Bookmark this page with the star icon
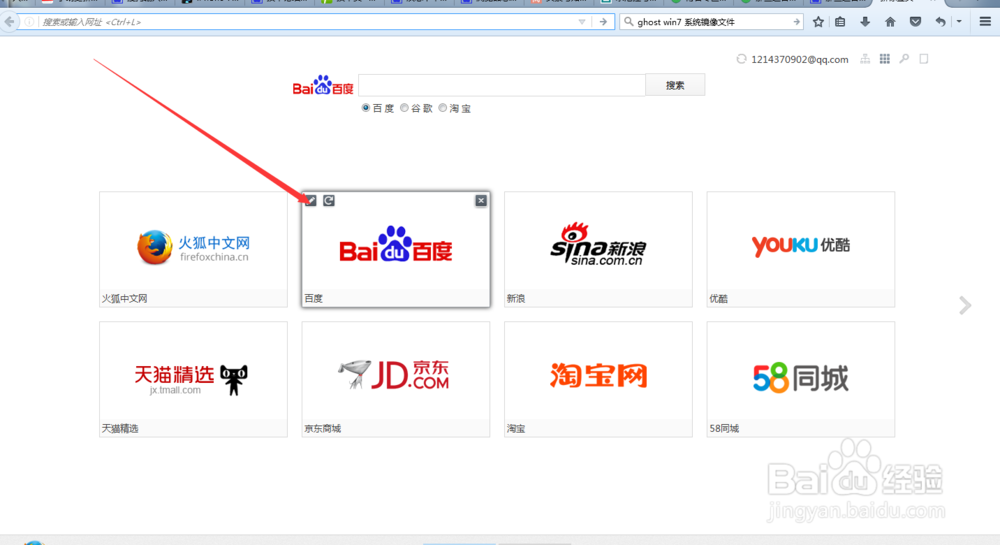Image resolution: width=1000 pixels, height=545 pixels. [818, 22]
